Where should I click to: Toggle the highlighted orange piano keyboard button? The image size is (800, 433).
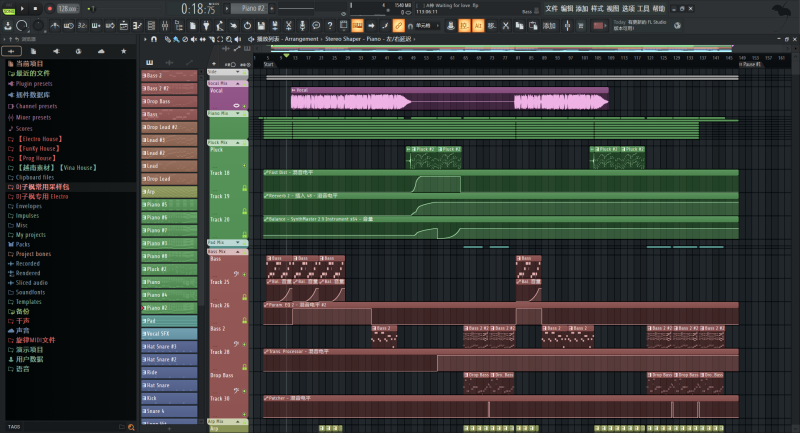(357, 26)
